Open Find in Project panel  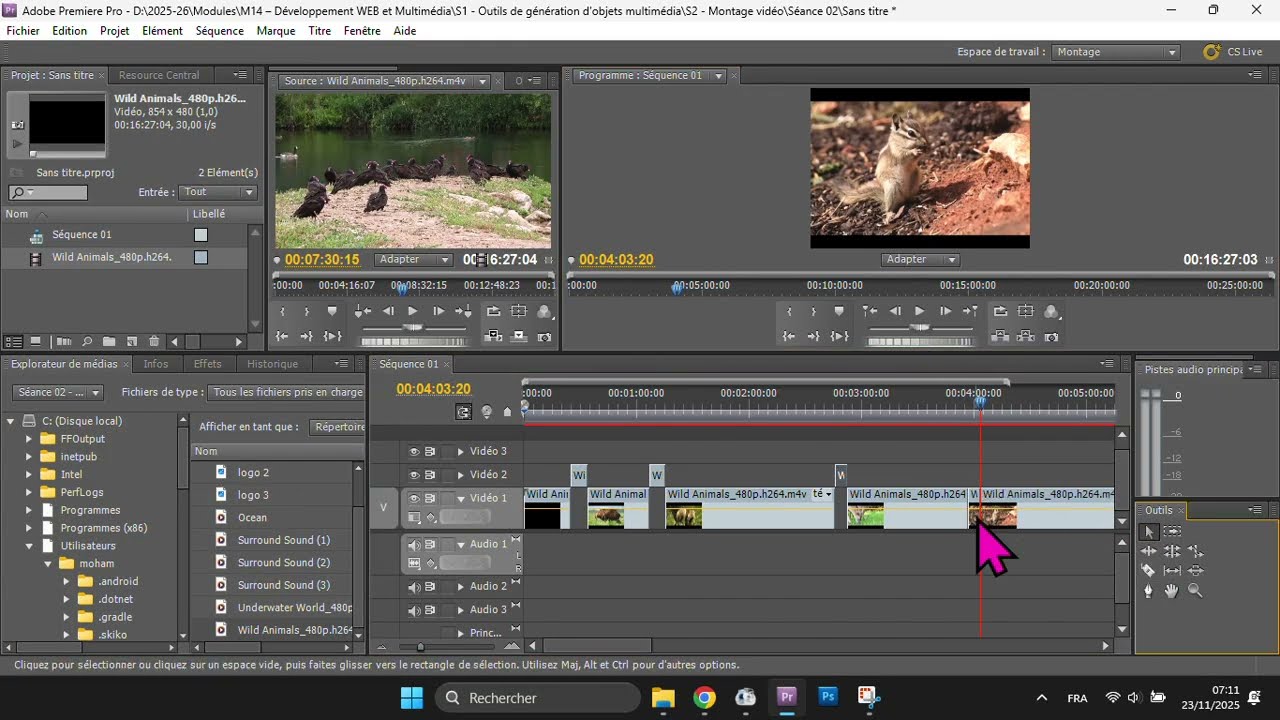[87, 342]
